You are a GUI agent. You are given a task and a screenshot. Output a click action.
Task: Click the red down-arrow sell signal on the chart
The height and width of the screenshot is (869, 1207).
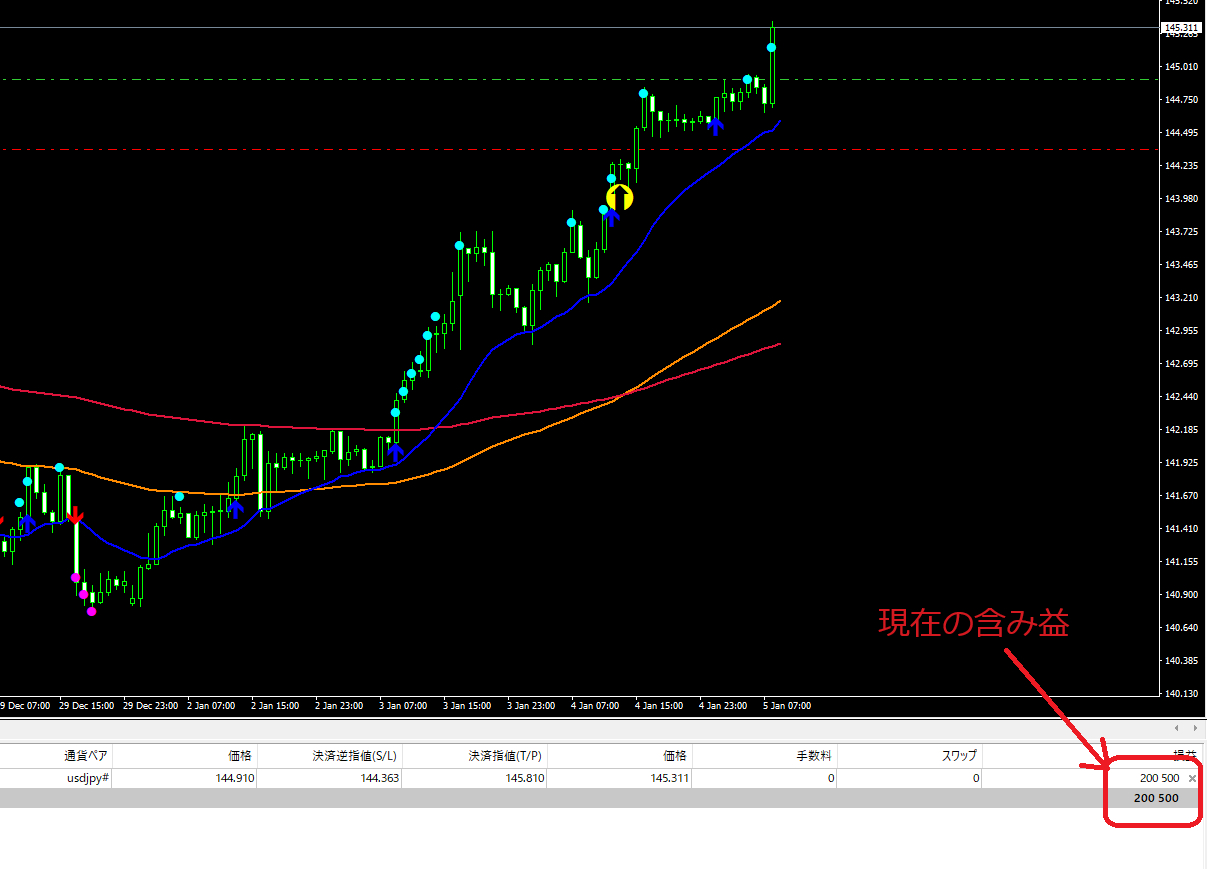point(76,514)
